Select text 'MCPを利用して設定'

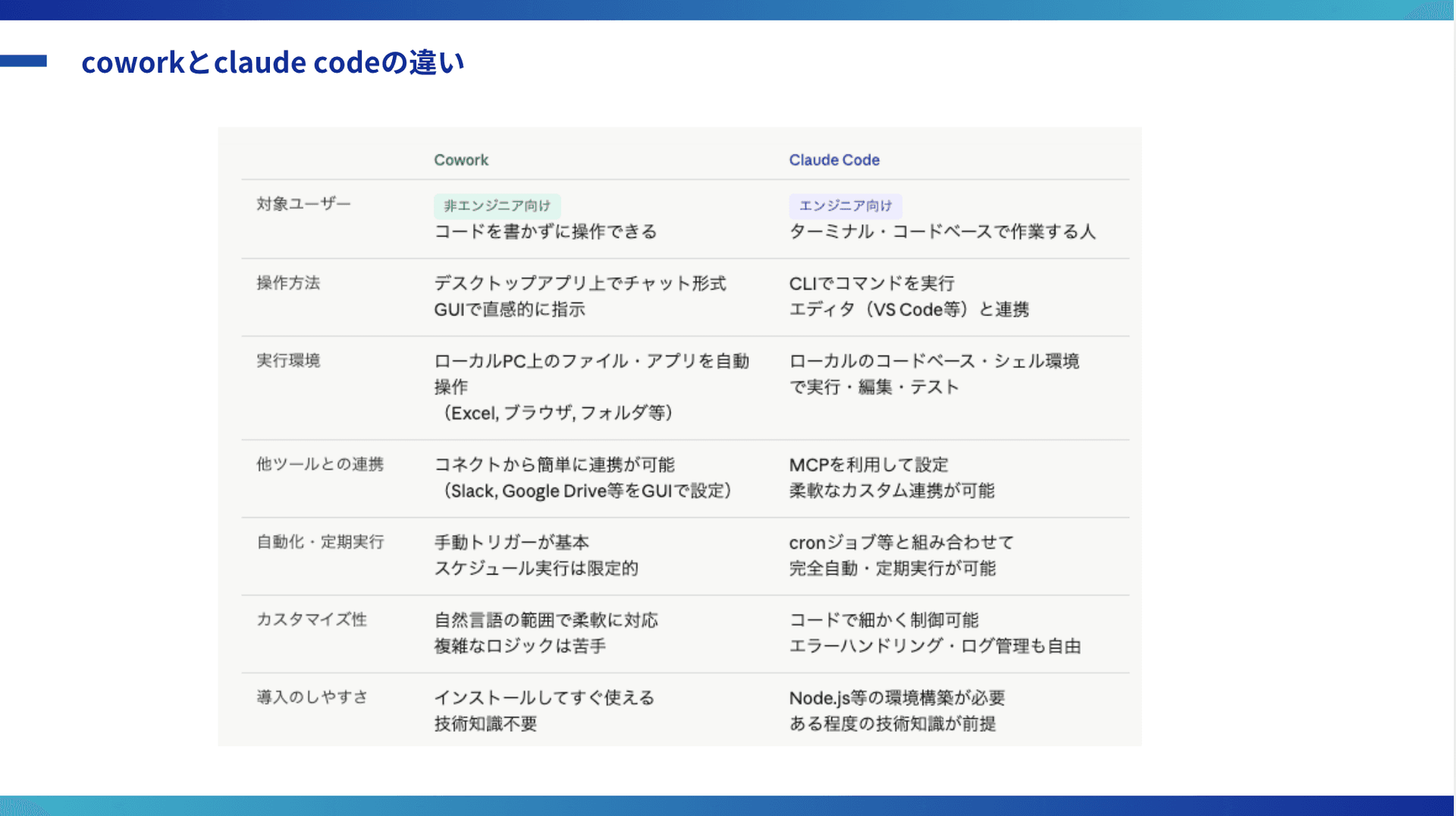pos(868,464)
